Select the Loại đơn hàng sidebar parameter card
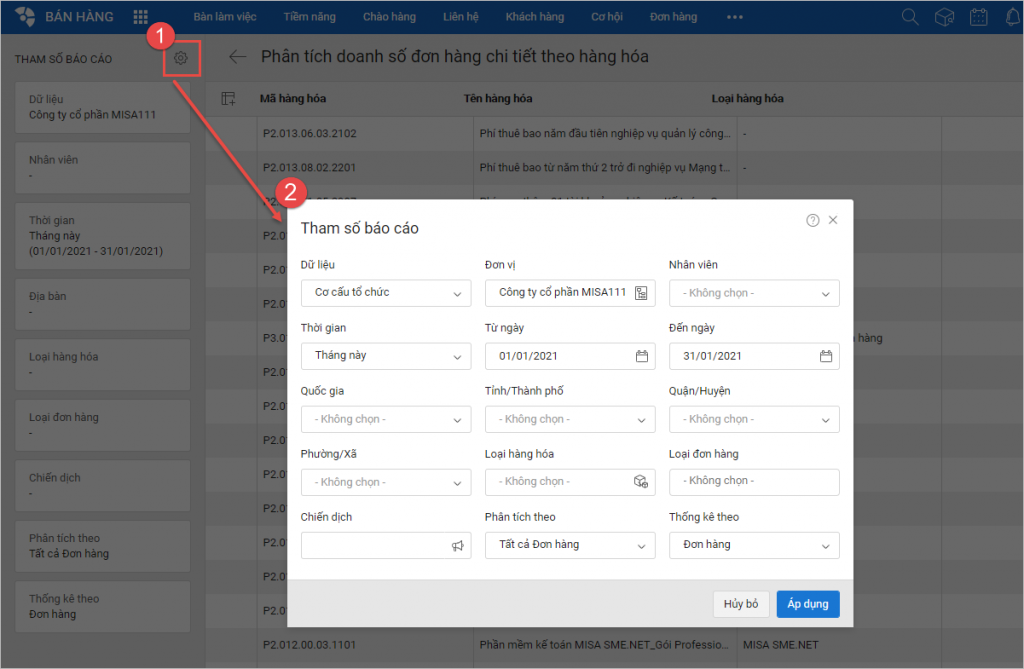Viewport: 1024px width, 669px height. [103, 425]
